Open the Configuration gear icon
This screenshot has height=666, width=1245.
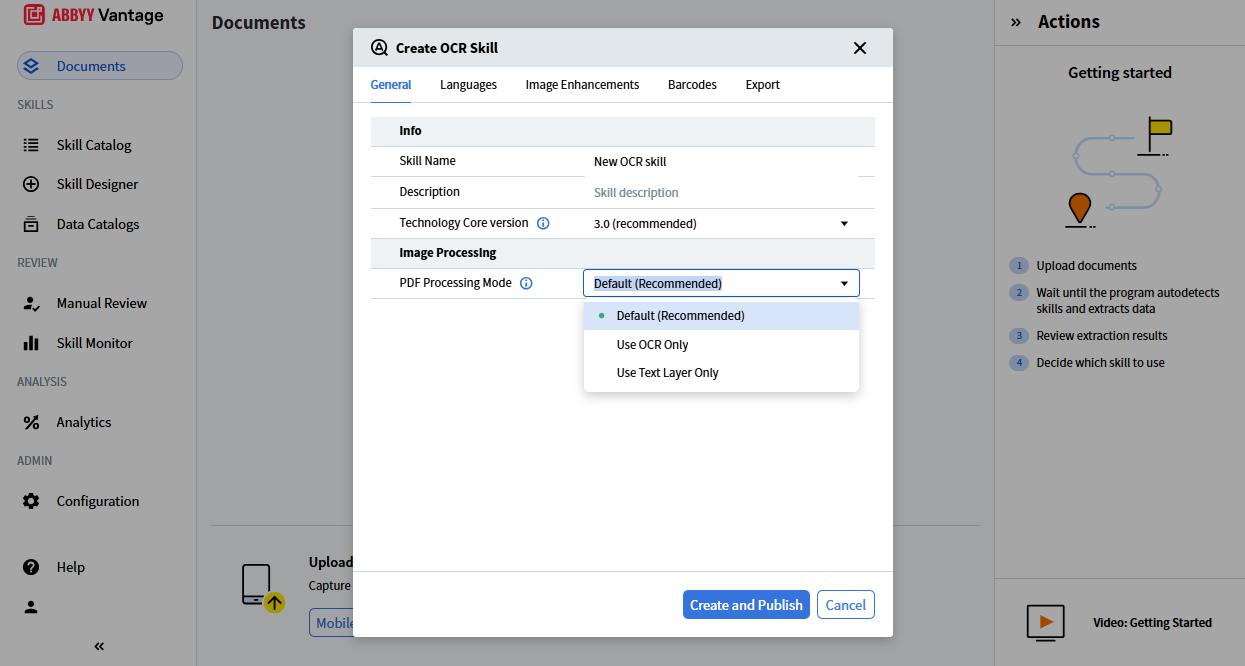click(x=31, y=501)
